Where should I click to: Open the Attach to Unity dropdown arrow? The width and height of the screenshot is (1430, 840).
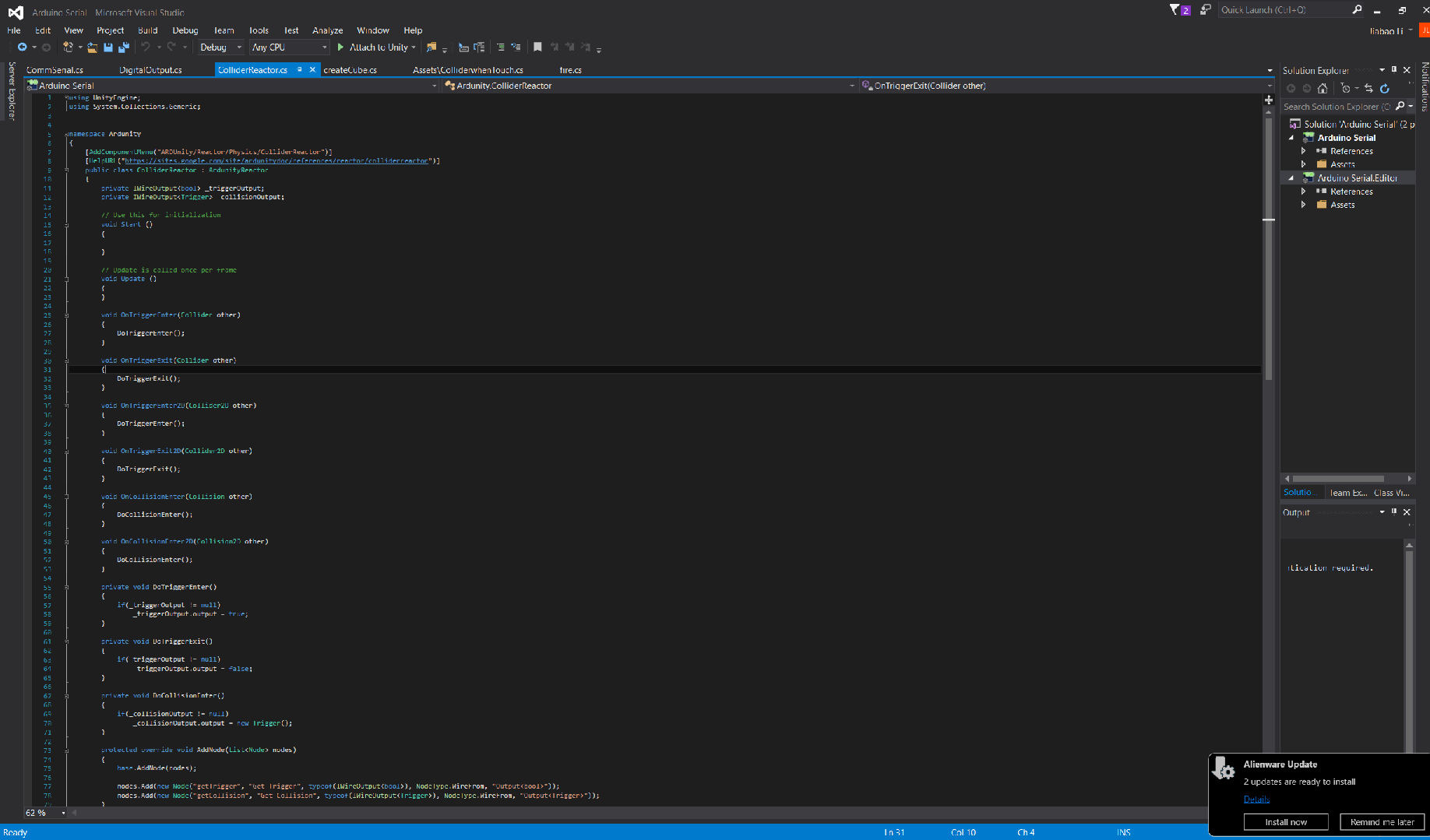tap(414, 47)
